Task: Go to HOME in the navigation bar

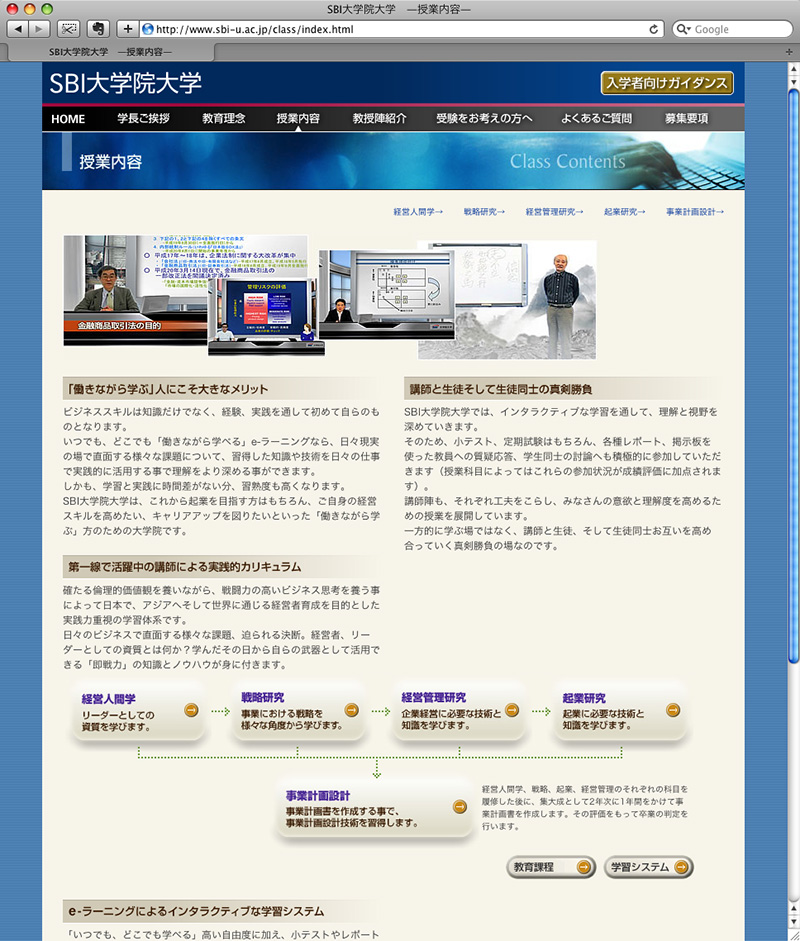Action: coord(68,119)
